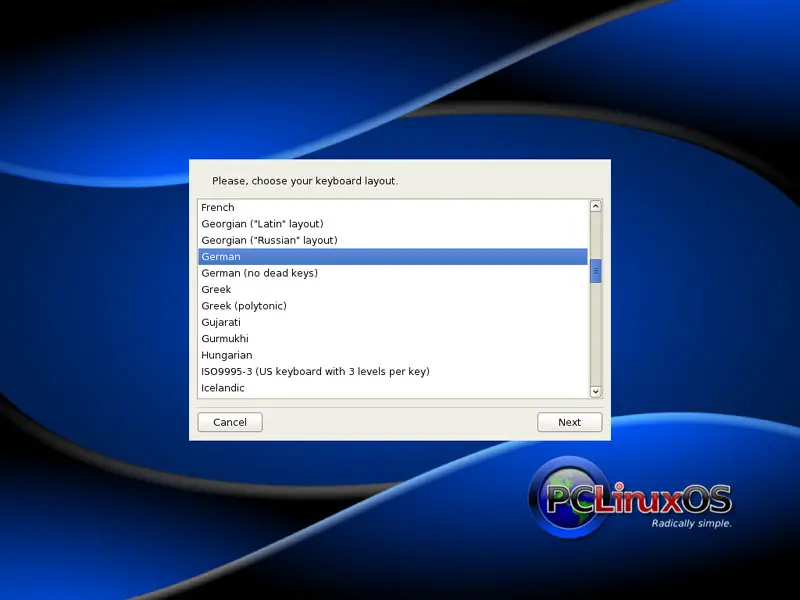800x600 pixels.
Task: Click the blue scrollbar thumb
Action: pos(595,270)
